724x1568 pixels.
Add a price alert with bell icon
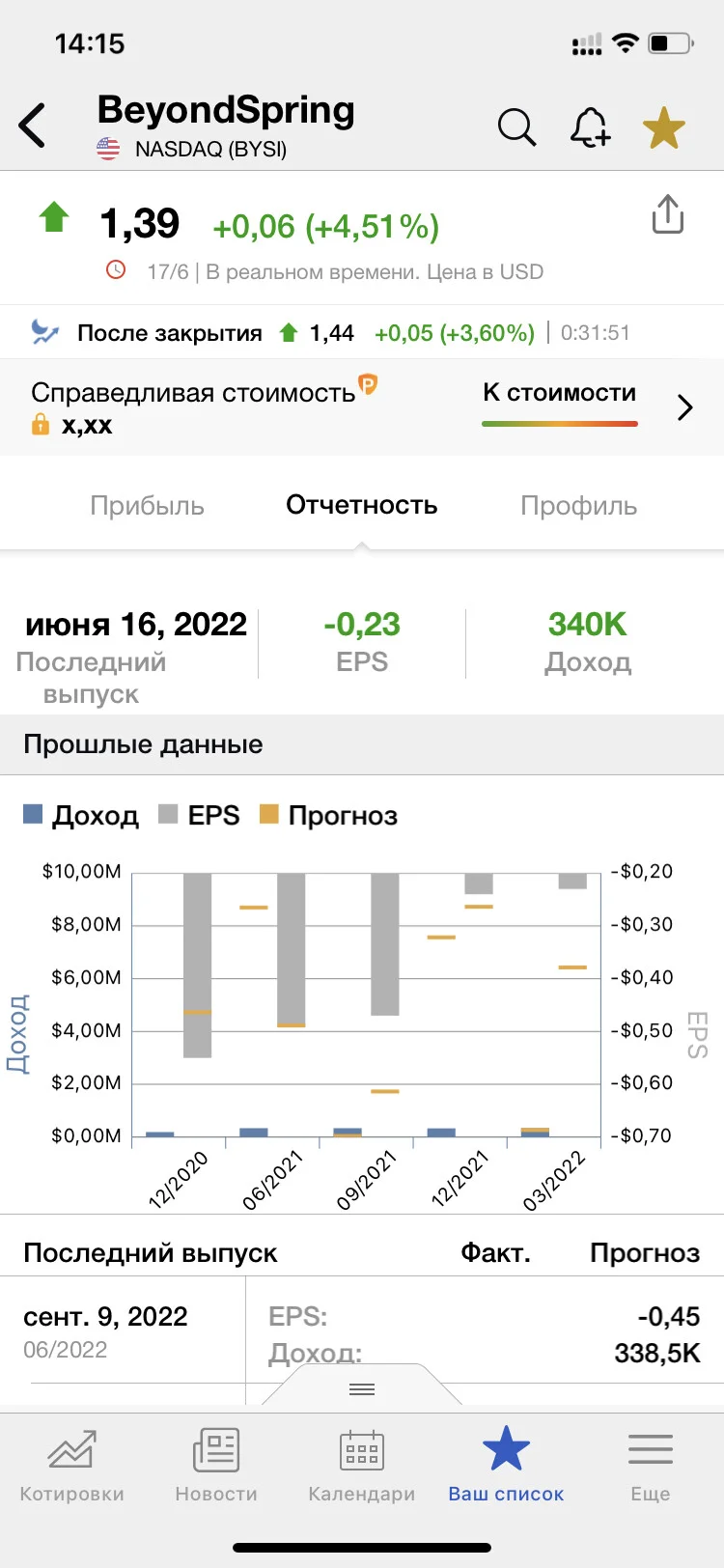(x=590, y=126)
